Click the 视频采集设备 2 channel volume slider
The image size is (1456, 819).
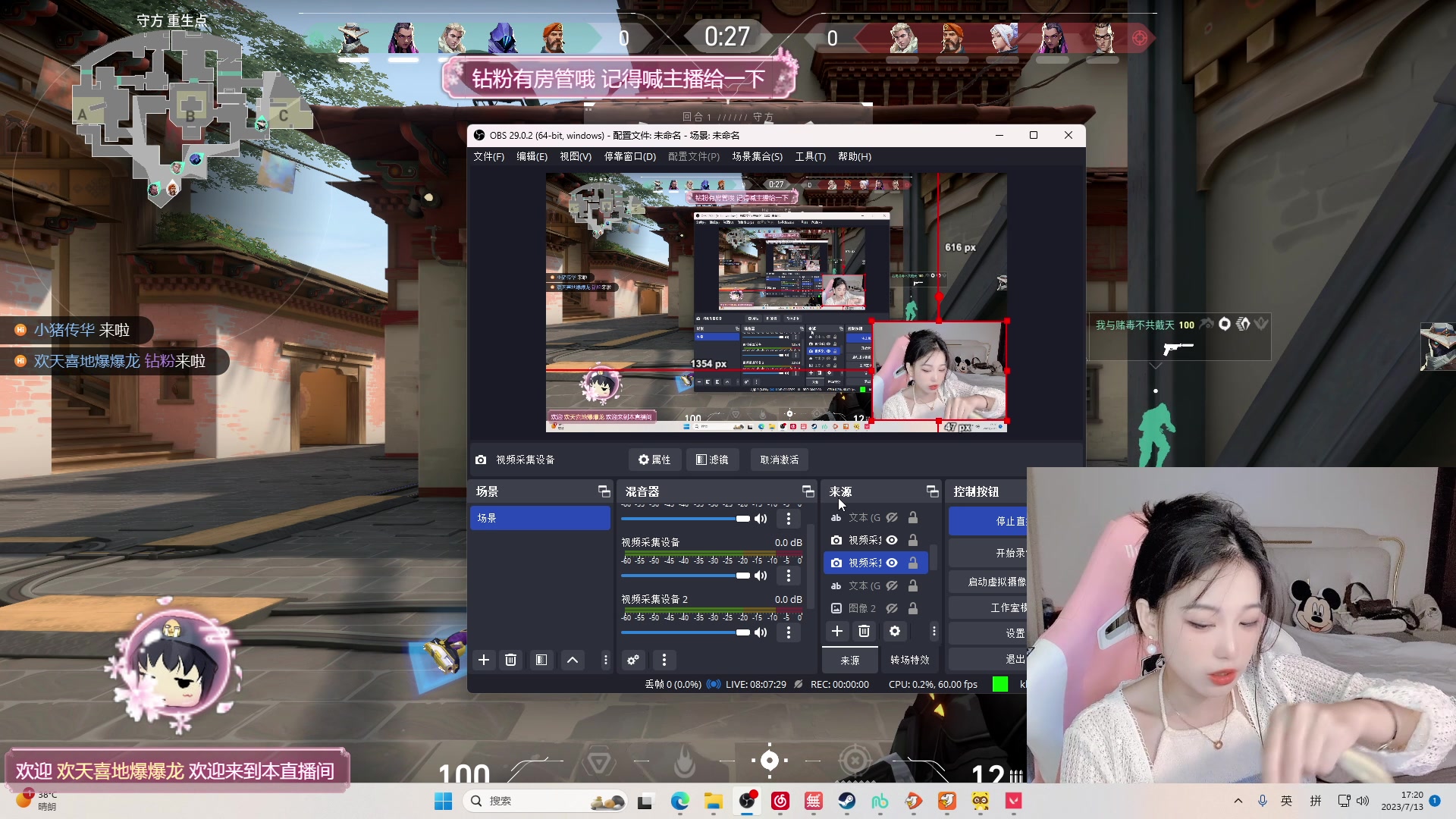pos(686,632)
